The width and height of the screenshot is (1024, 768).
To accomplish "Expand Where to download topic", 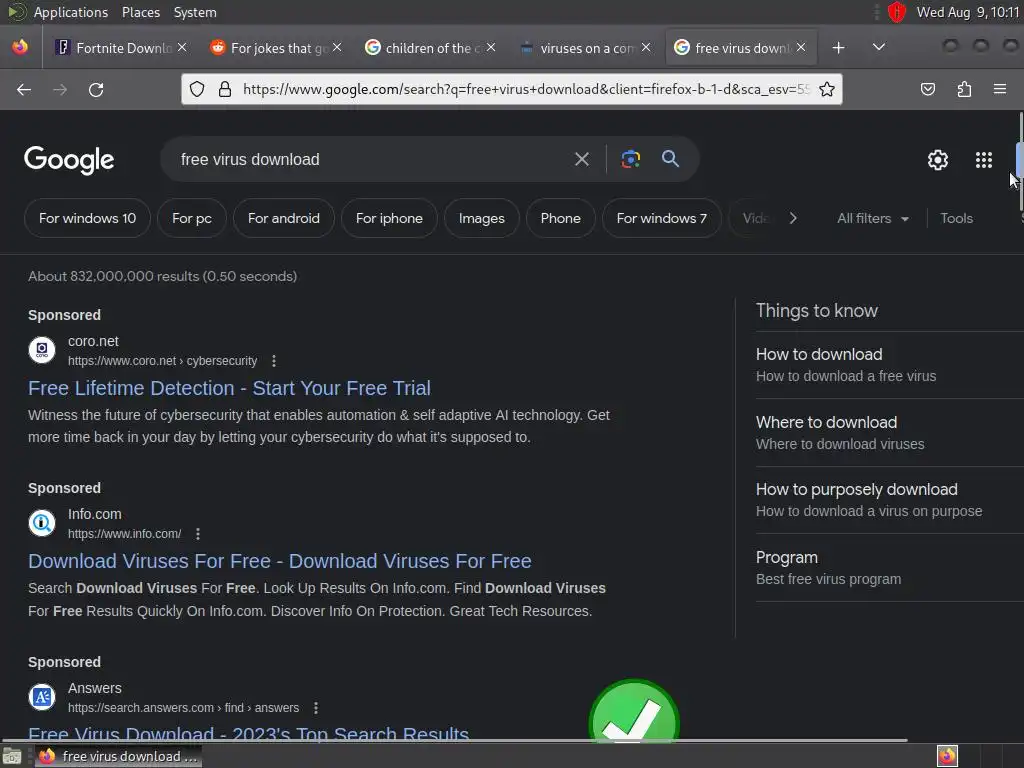I will tap(888, 433).
